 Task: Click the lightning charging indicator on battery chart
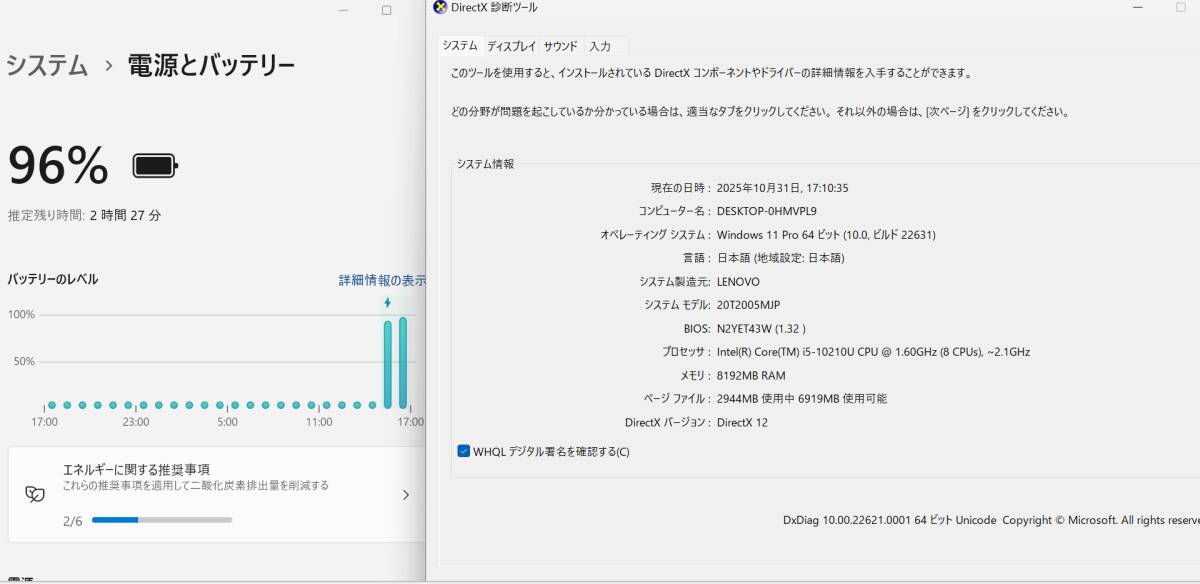387,301
